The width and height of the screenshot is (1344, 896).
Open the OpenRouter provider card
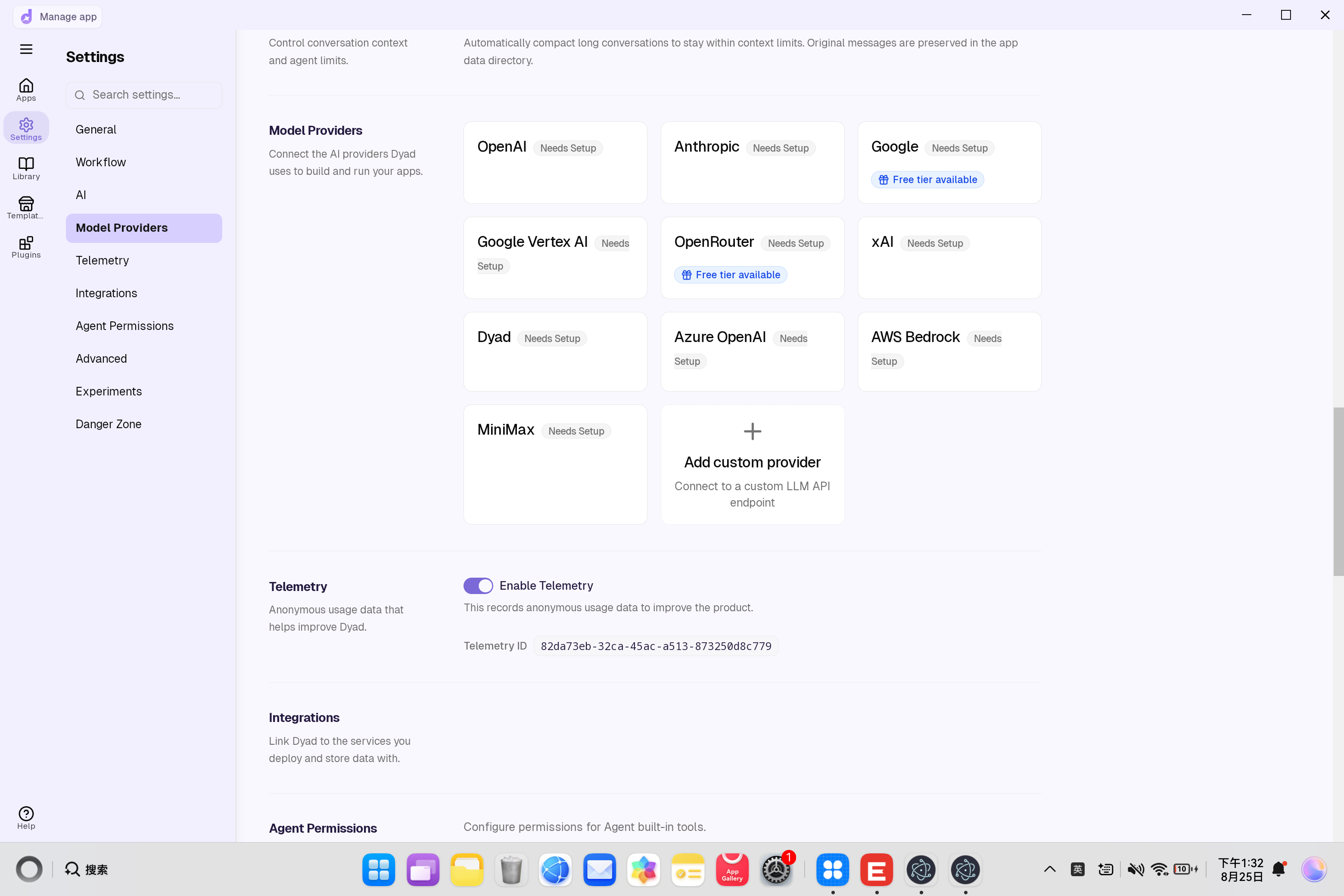[x=753, y=258]
